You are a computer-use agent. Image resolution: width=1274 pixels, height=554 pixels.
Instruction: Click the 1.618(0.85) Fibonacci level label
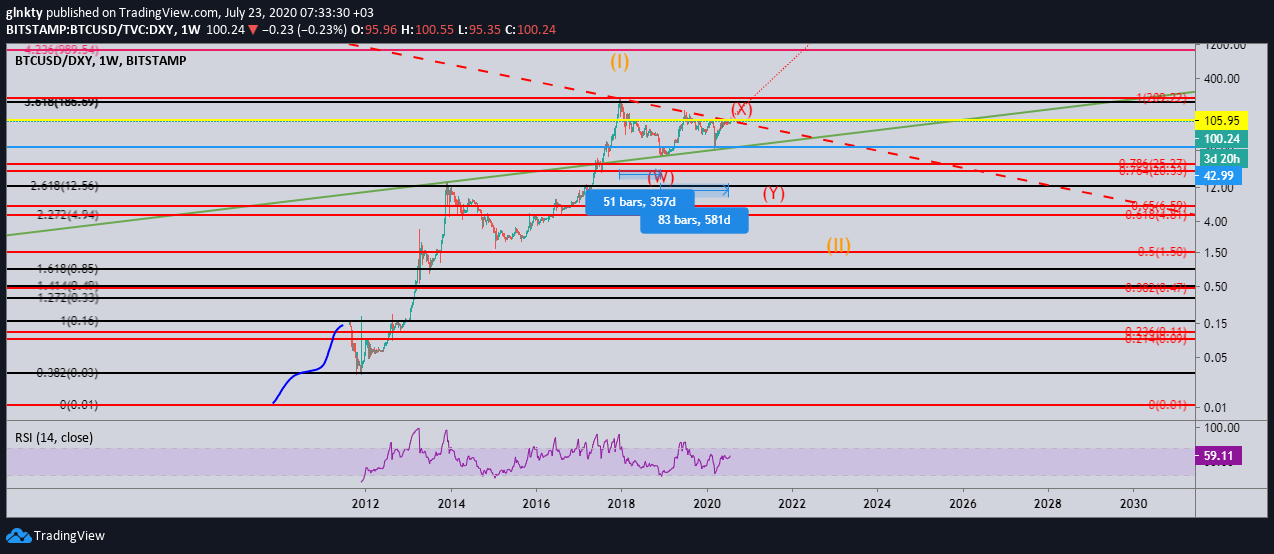pyautogui.click(x=68, y=269)
